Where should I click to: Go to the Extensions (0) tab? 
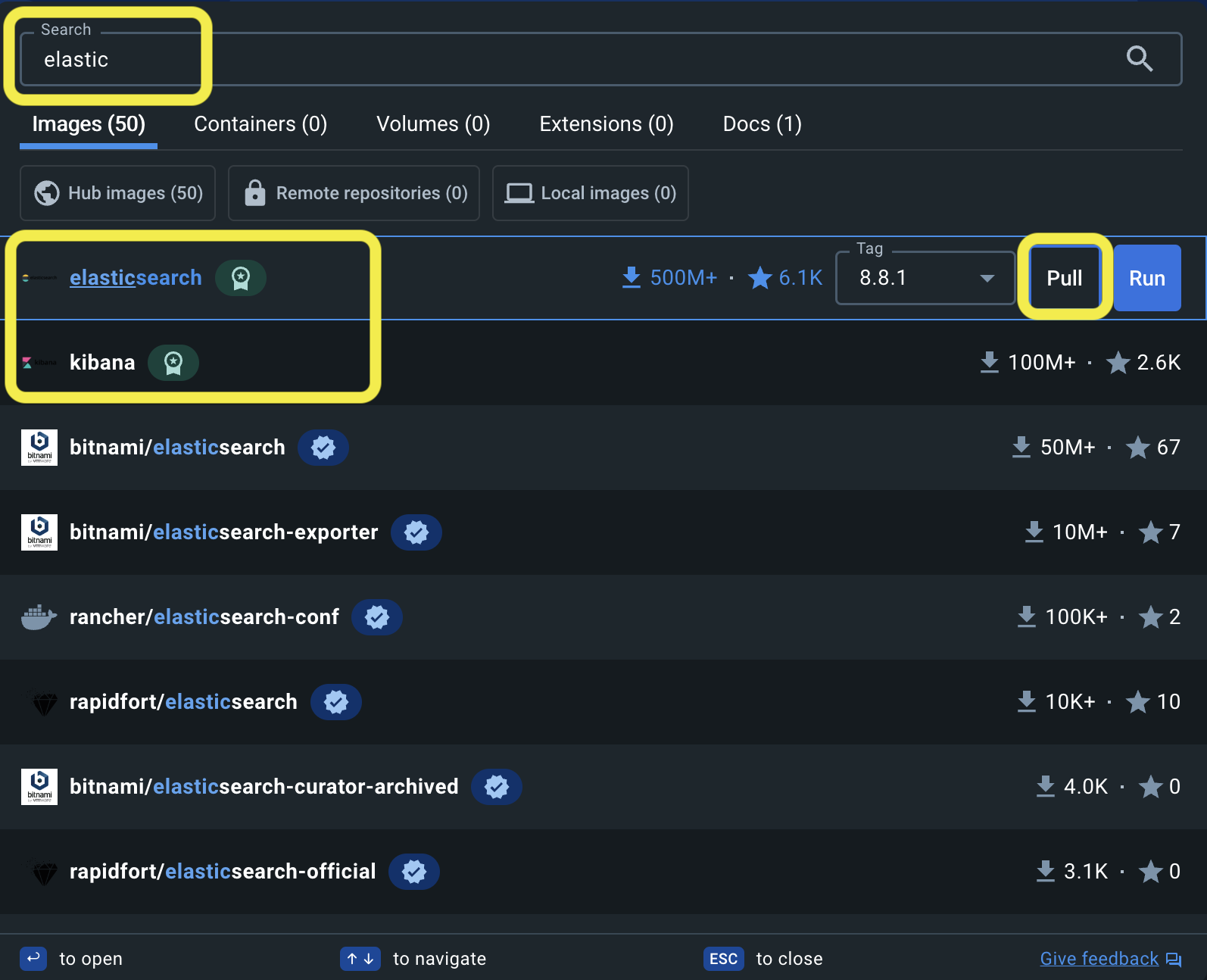tap(607, 124)
